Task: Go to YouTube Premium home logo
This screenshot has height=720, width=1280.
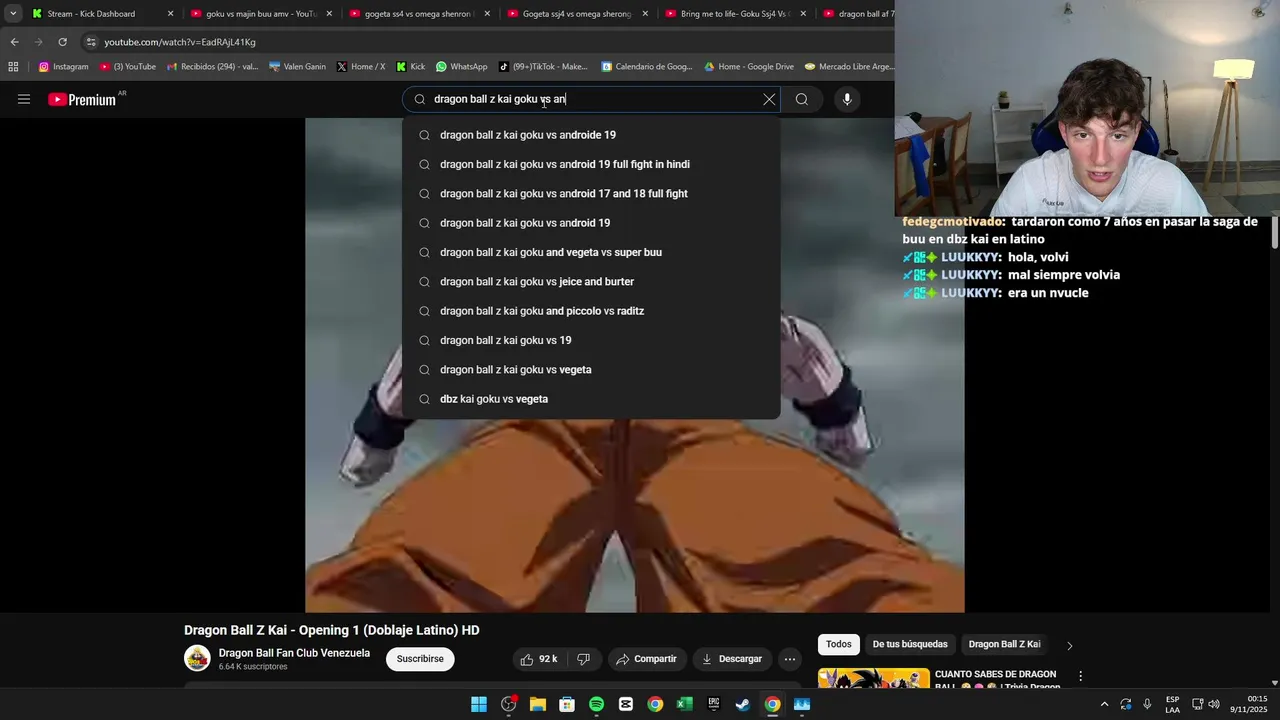Action: (82, 99)
